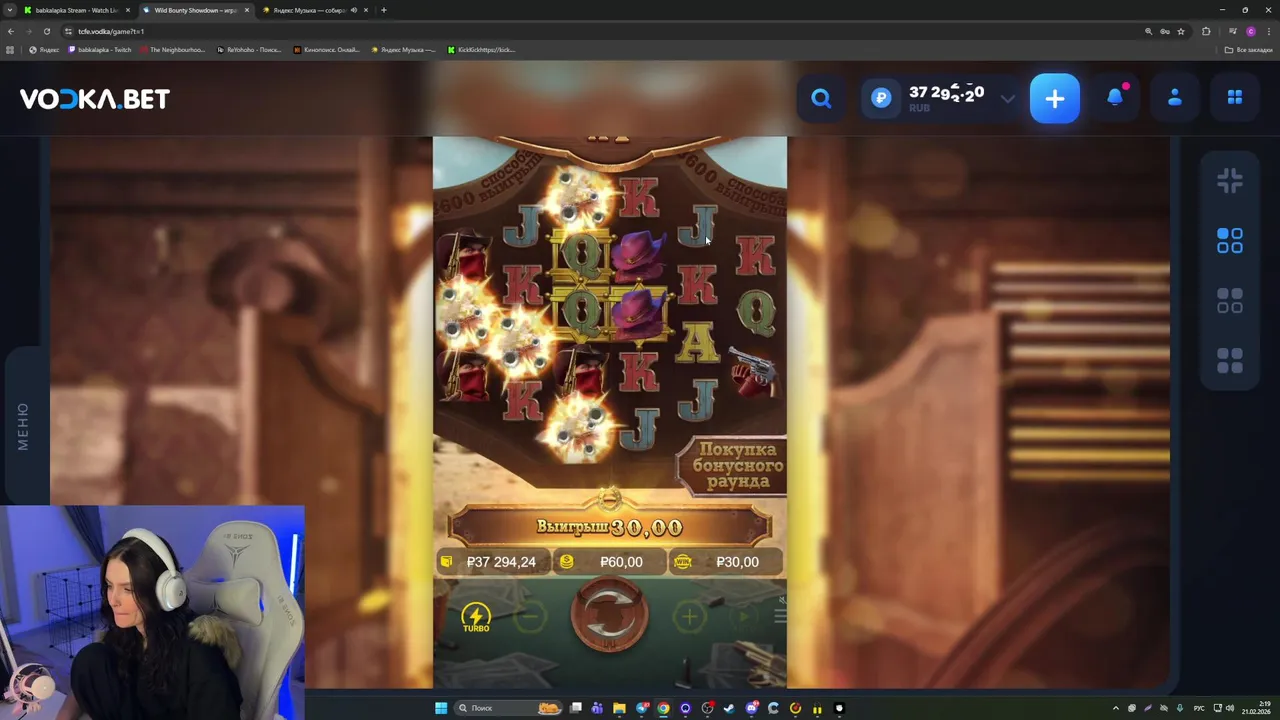Reload the current page
Viewport: 1280px width, 720px height.
tap(46, 31)
